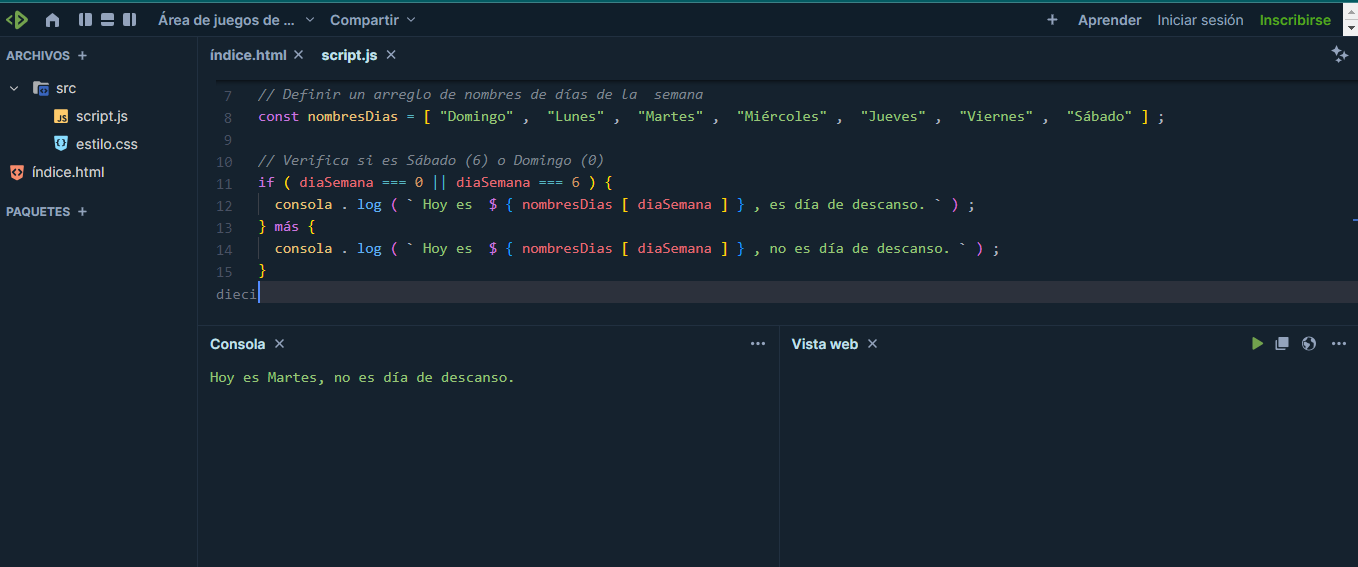Screen dimensions: 1358x567
Task: Click the plus icon next to Aprender
Action: pos(1052,20)
